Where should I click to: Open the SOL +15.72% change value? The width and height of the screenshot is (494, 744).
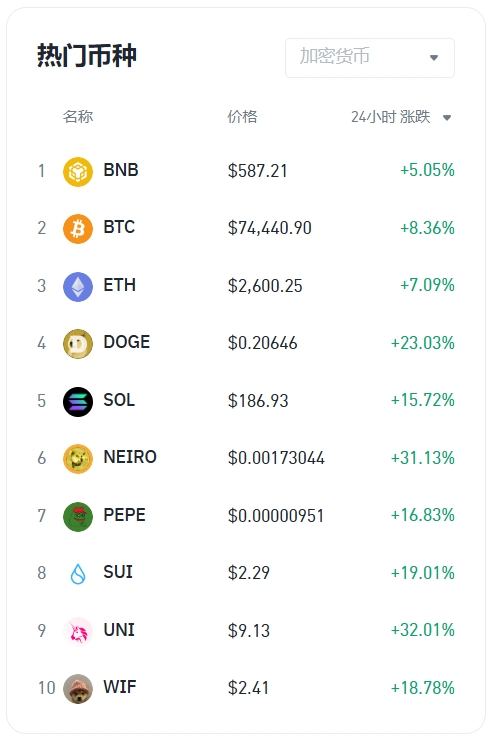tap(422, 400)
